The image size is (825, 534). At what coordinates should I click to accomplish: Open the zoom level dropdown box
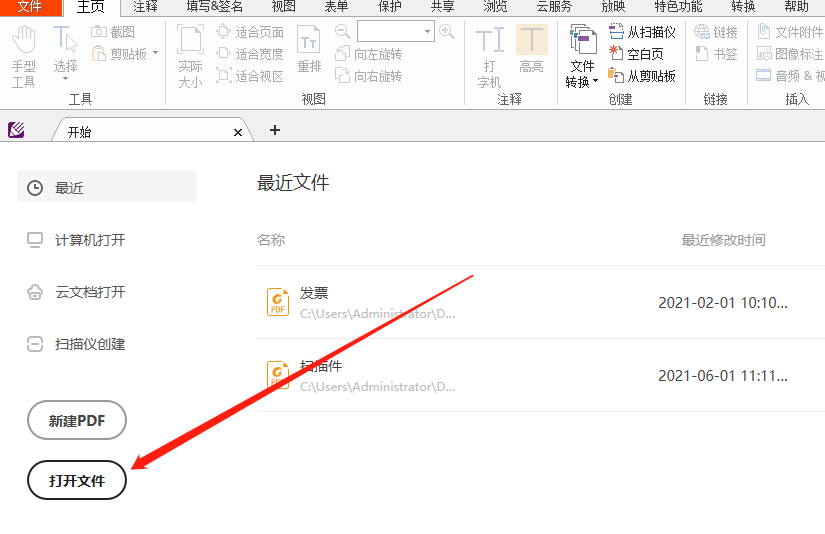coord(396,32)
